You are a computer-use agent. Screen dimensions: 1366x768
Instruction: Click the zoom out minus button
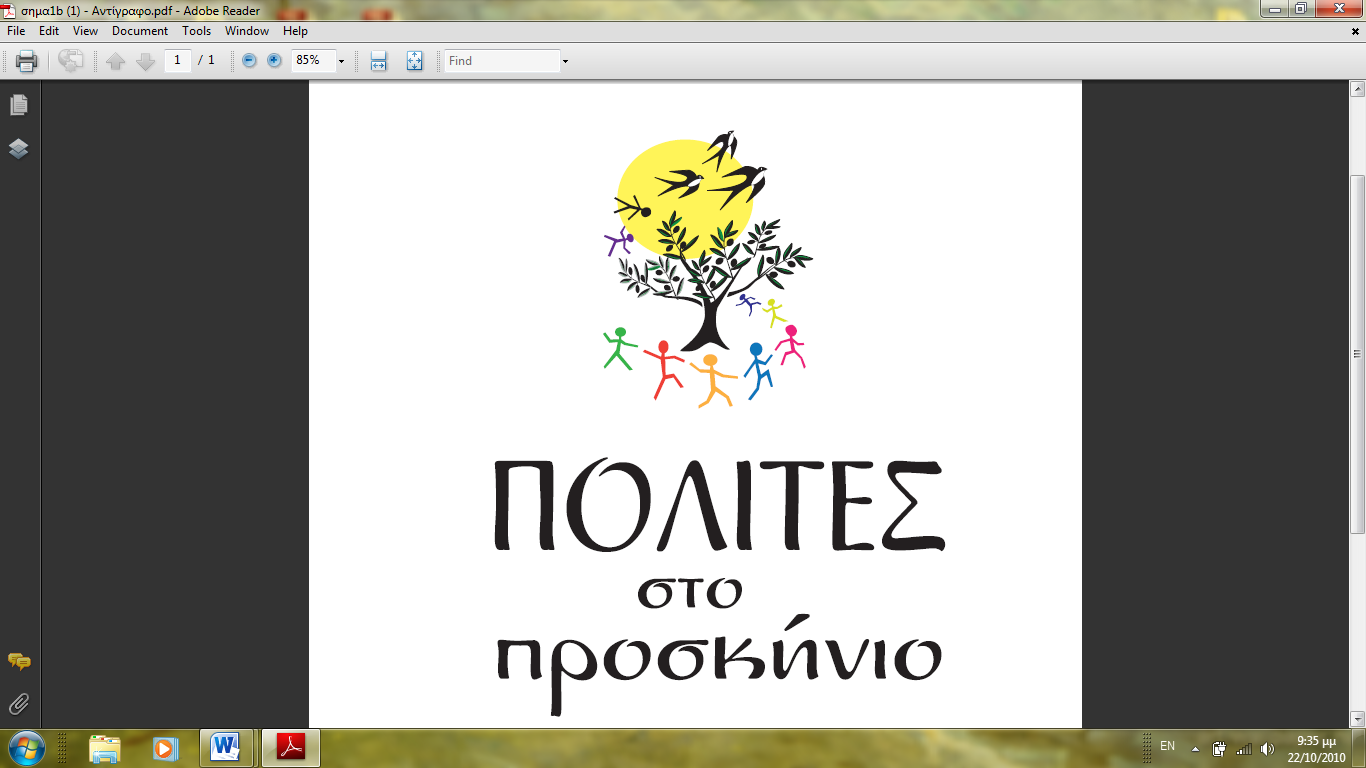click(x=249, y=61)
